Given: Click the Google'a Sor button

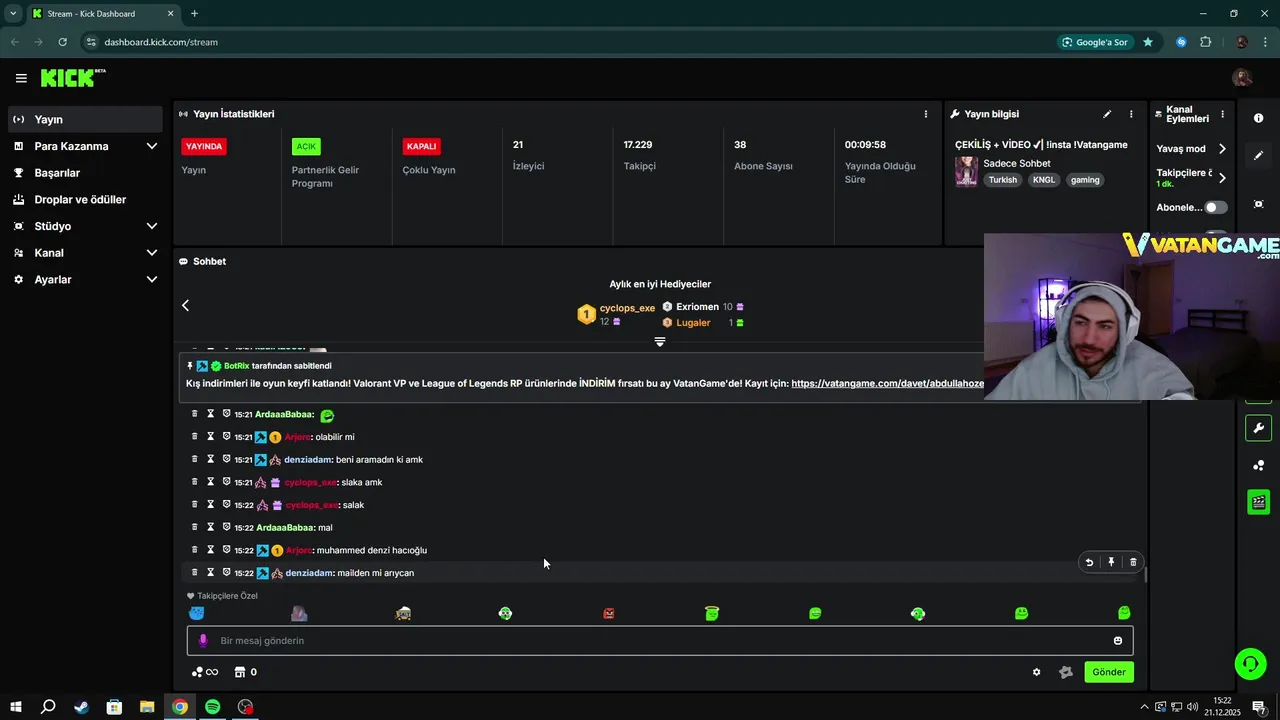Looking at the screenshot, I should (1096, 42).
